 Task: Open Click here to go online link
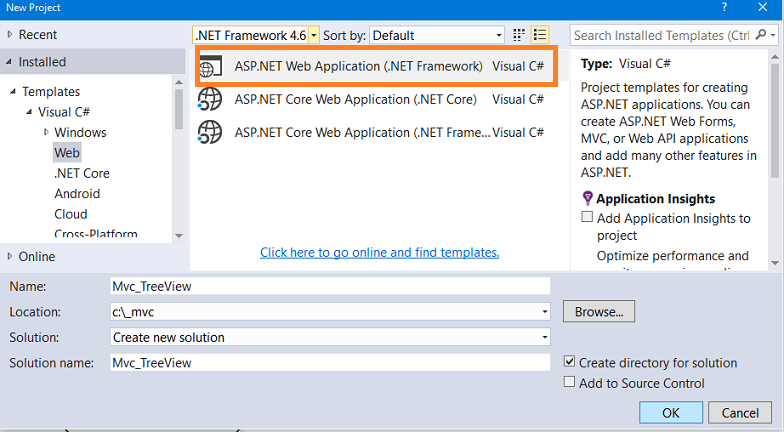coord(380,252)
